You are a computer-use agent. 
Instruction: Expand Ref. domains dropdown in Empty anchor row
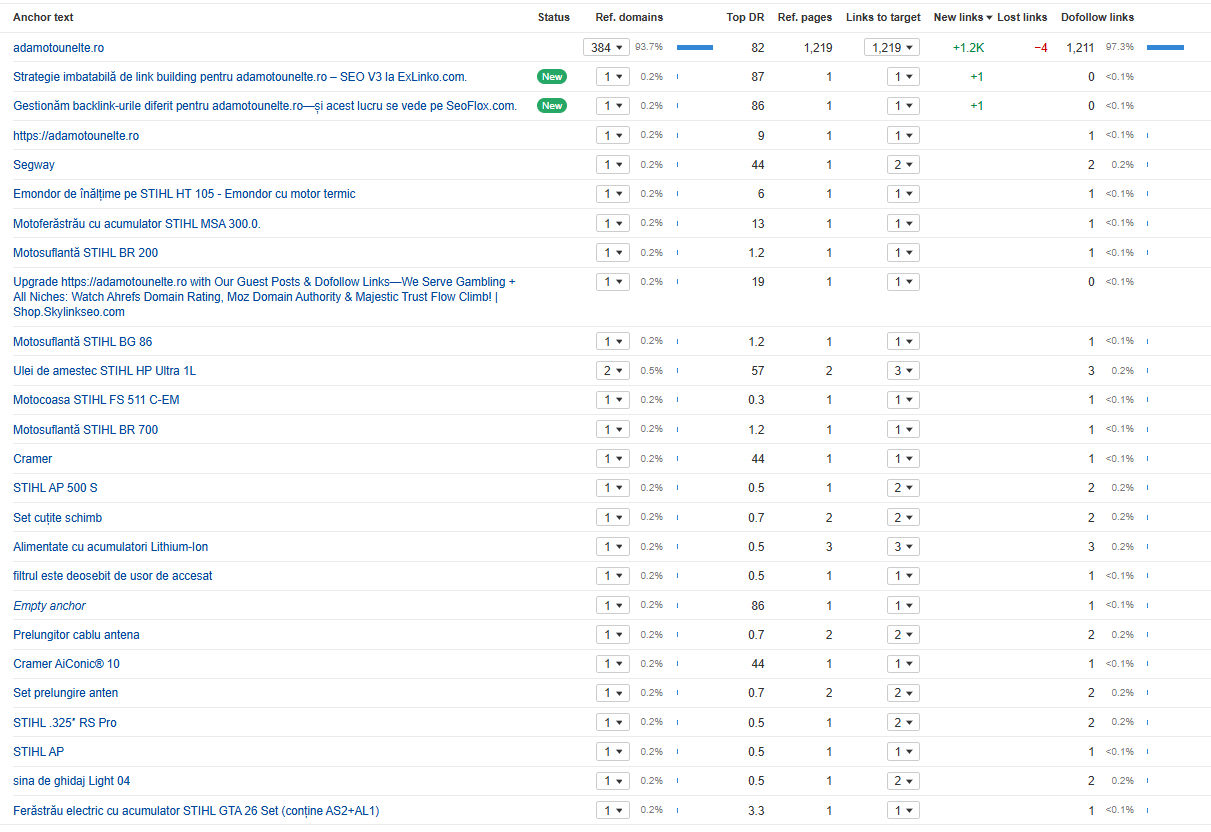612,606
